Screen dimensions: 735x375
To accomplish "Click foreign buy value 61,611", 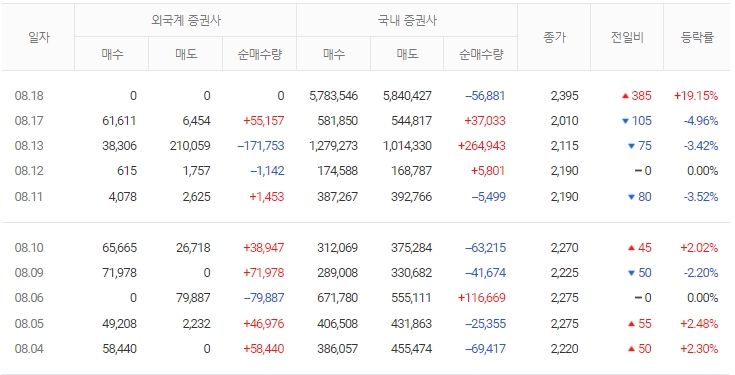I will [119, 121].
